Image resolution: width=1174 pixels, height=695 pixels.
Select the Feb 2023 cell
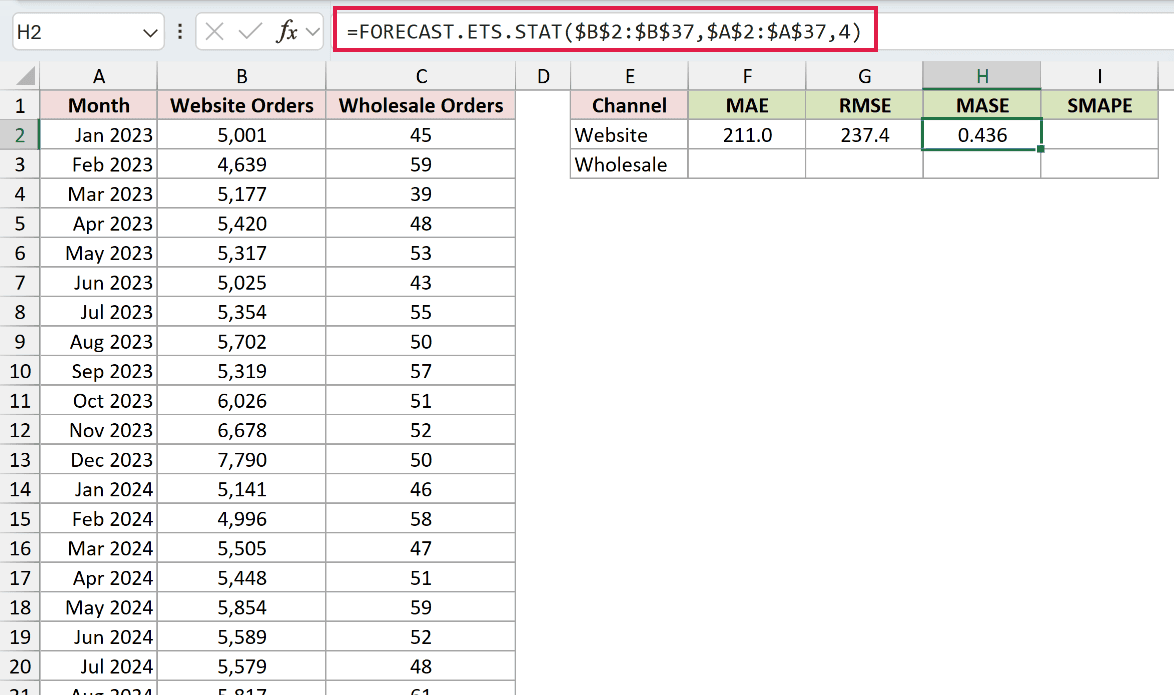click(x=99, y=164)
